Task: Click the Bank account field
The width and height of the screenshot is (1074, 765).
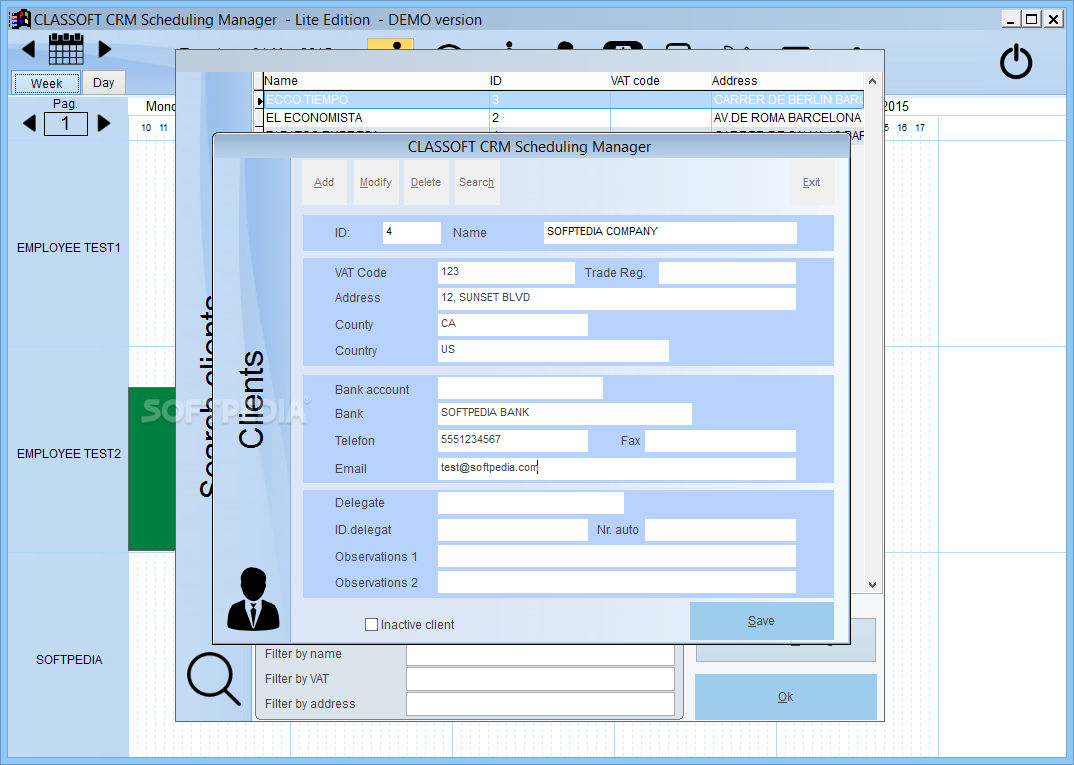Action: click(x=520, y=388)
